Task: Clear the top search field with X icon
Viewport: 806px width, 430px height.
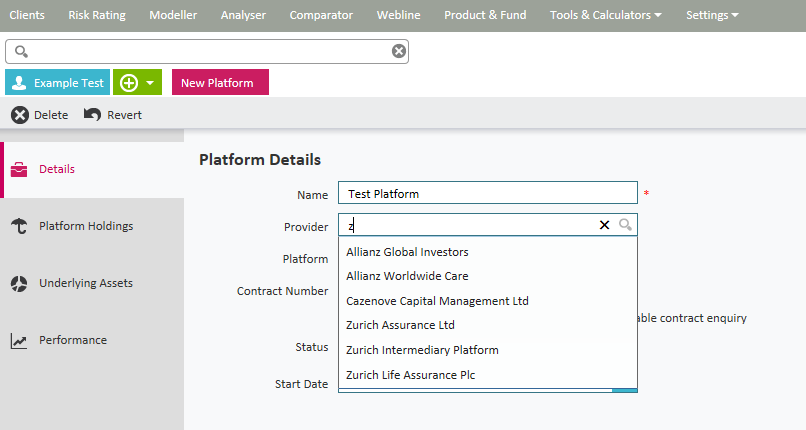Action: 398,52
